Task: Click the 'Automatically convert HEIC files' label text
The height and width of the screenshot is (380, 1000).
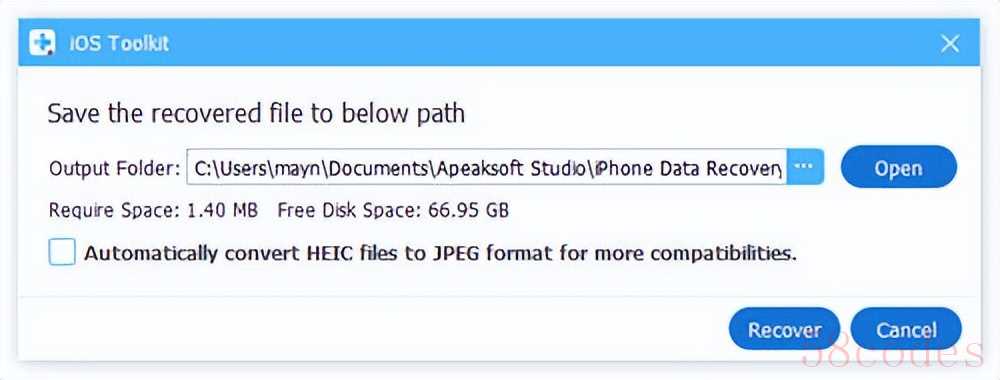Action: pyautogui.click(x=441, y=254)
